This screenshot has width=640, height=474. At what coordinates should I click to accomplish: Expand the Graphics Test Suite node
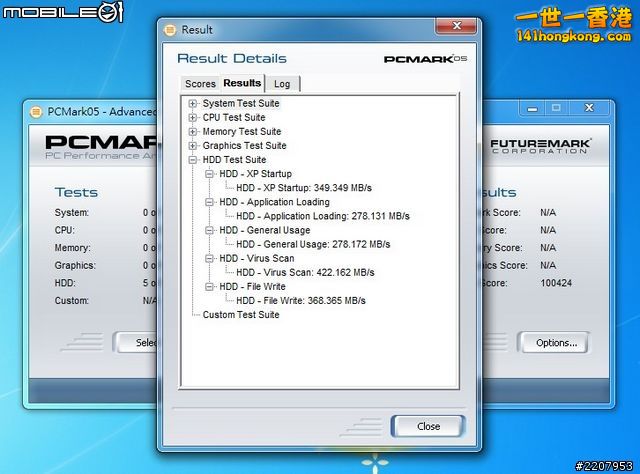[x=193, y=145]
